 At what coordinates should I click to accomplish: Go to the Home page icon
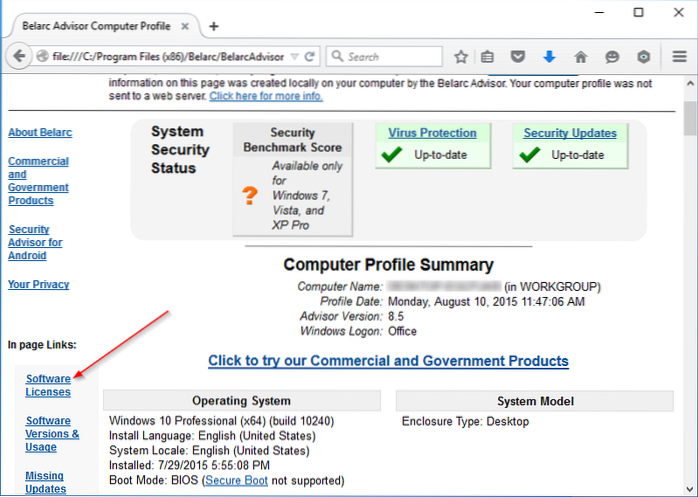click(x=580, y=57)
